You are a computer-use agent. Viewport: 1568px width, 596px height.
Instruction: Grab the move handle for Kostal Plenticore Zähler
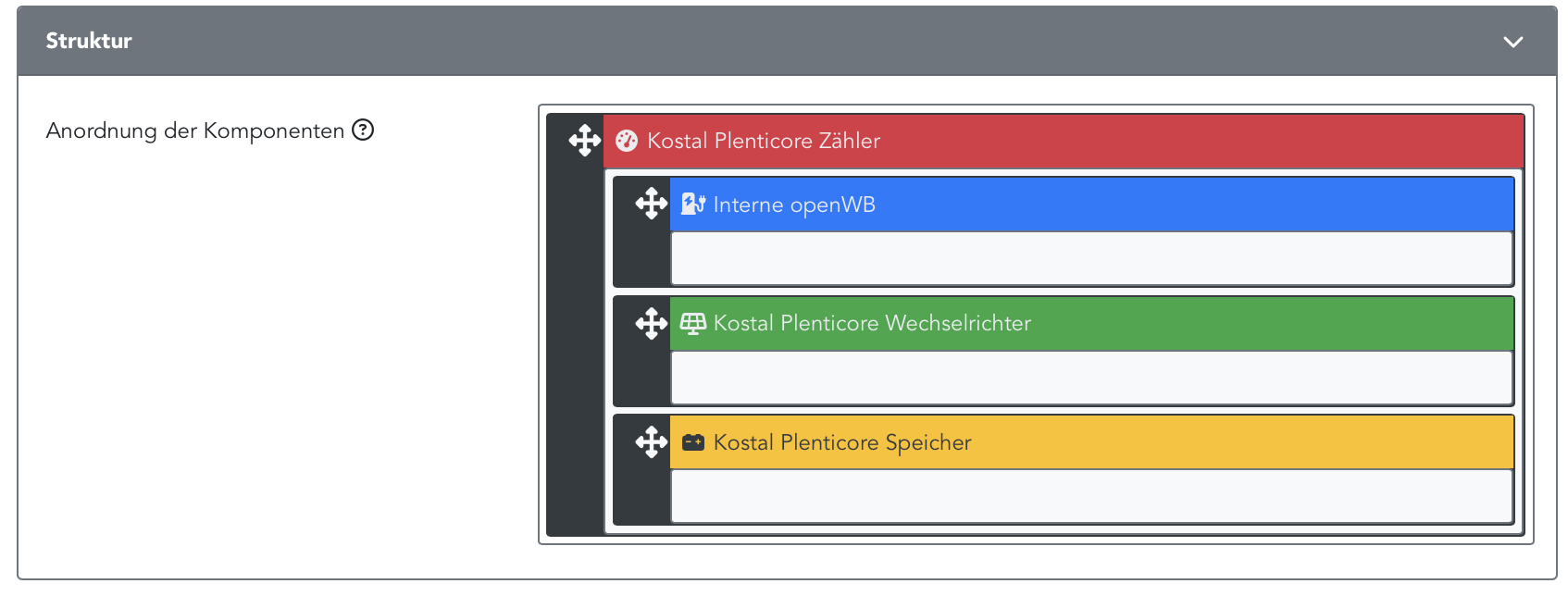pyautogui.click(x=584, y=141)
